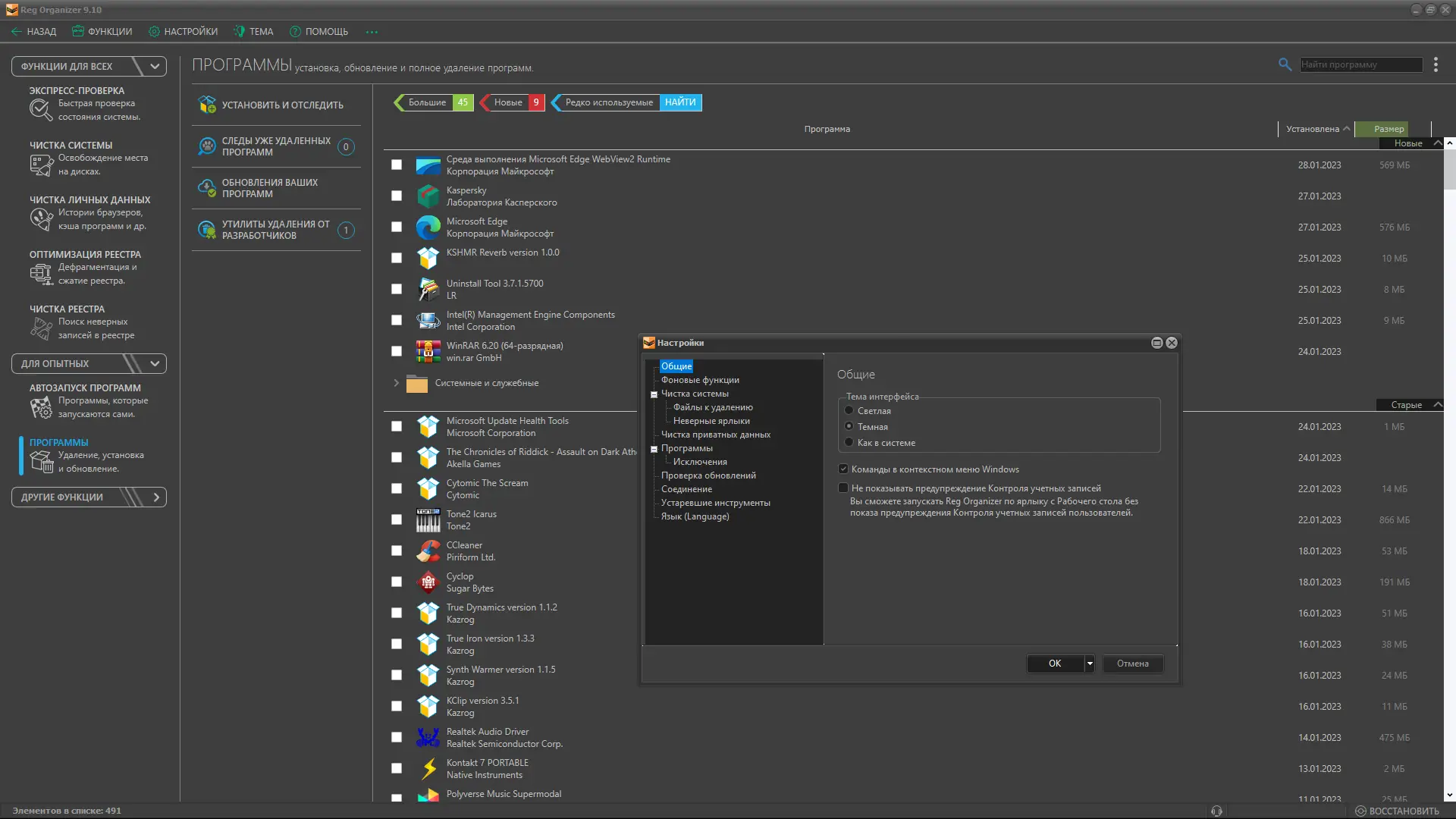
Task: Select the Светлая theme radio button
Action: coord(849,410)
